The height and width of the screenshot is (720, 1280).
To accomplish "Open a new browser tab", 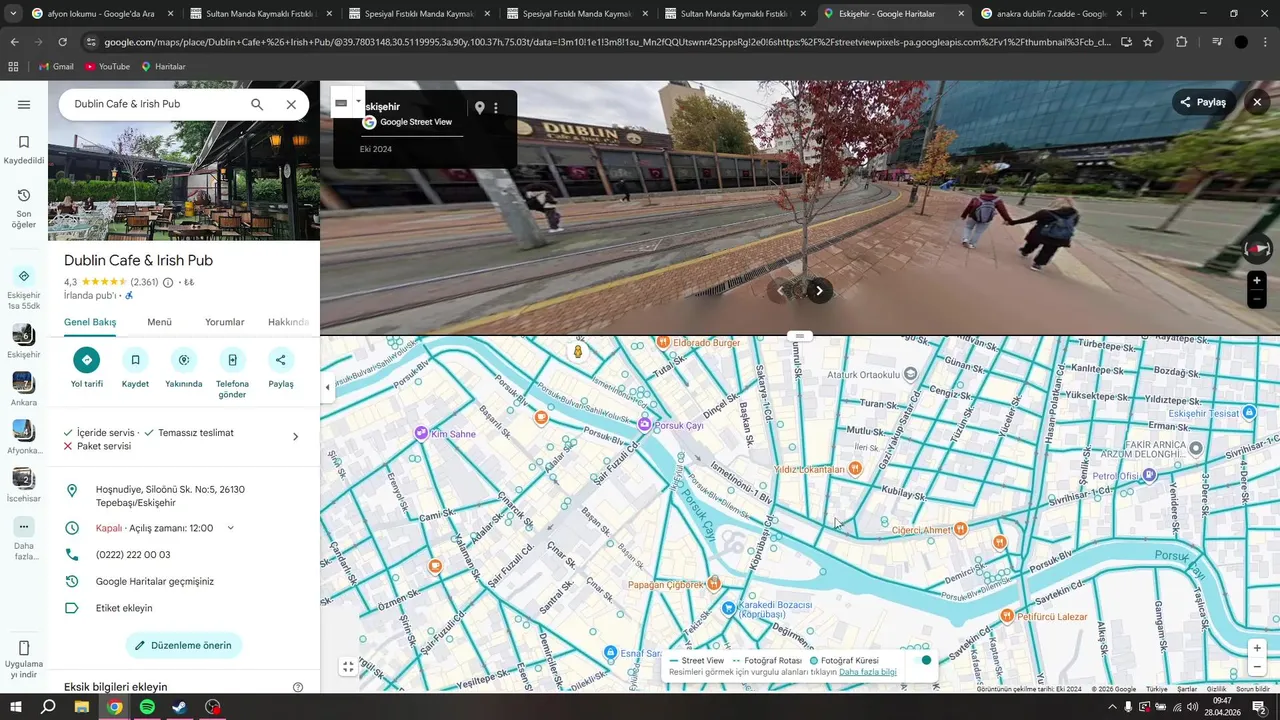I will click(x=1143, y=14).
